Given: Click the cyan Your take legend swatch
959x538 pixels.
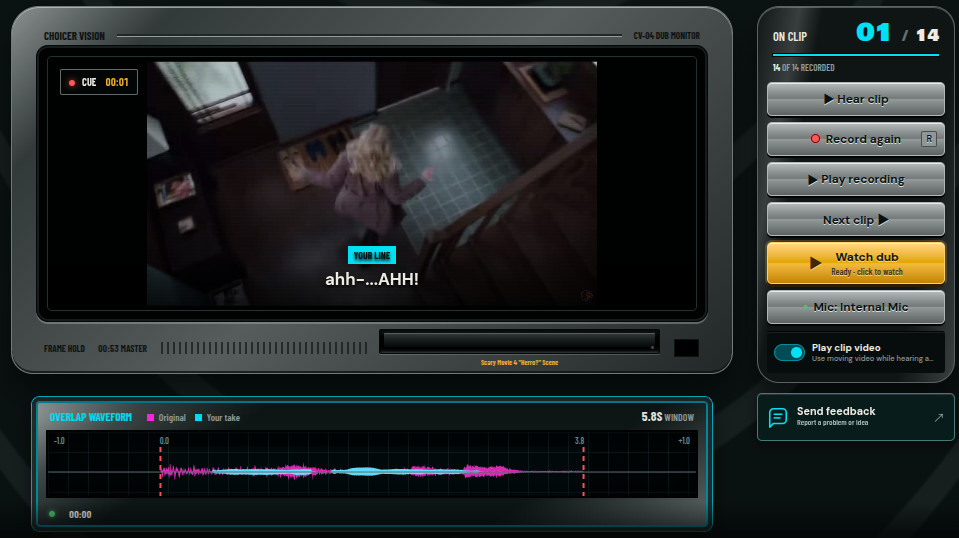Looking at the screenshot, I should (x=198, y=418).
